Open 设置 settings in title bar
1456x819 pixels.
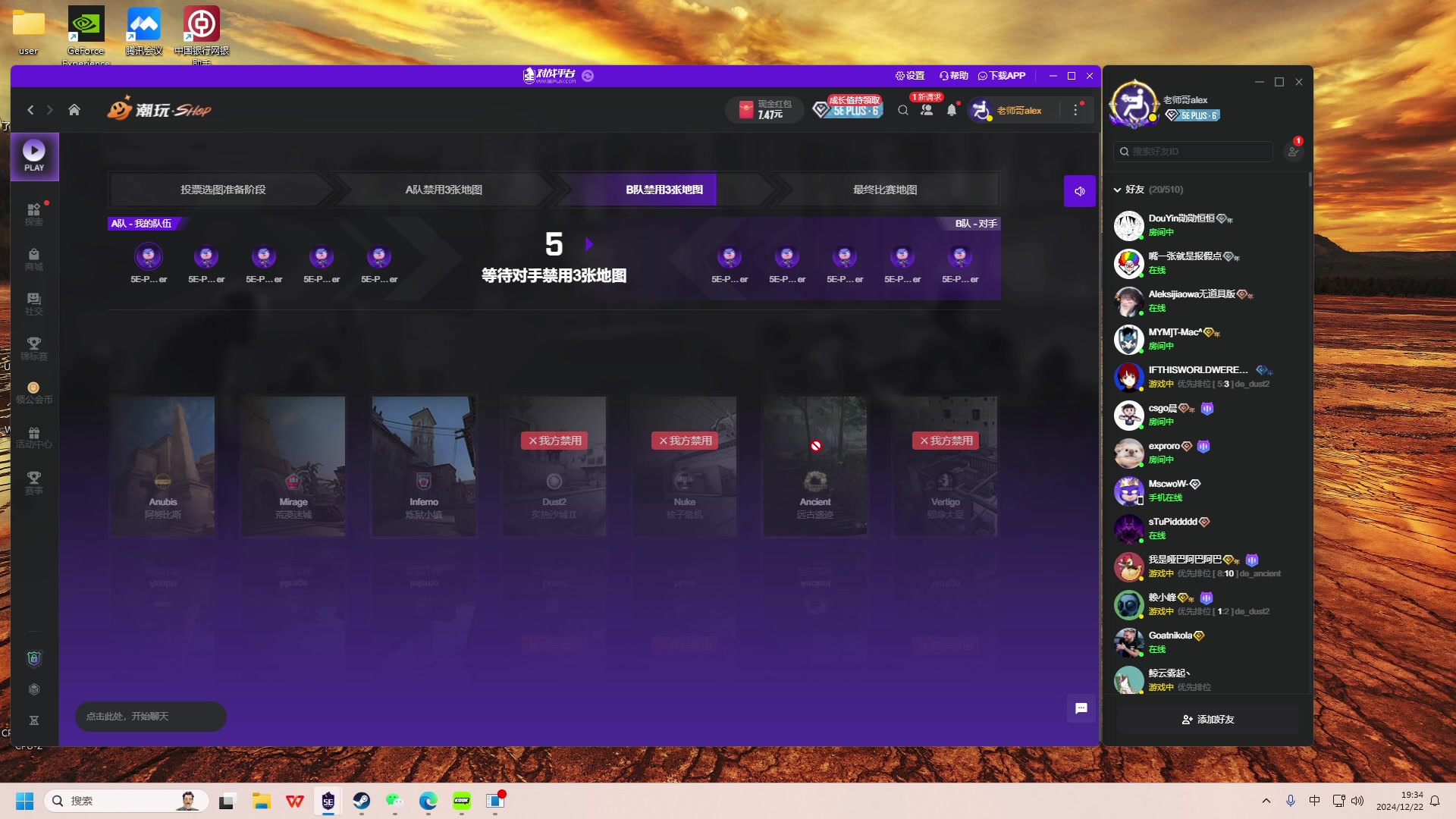click(910, 76)
